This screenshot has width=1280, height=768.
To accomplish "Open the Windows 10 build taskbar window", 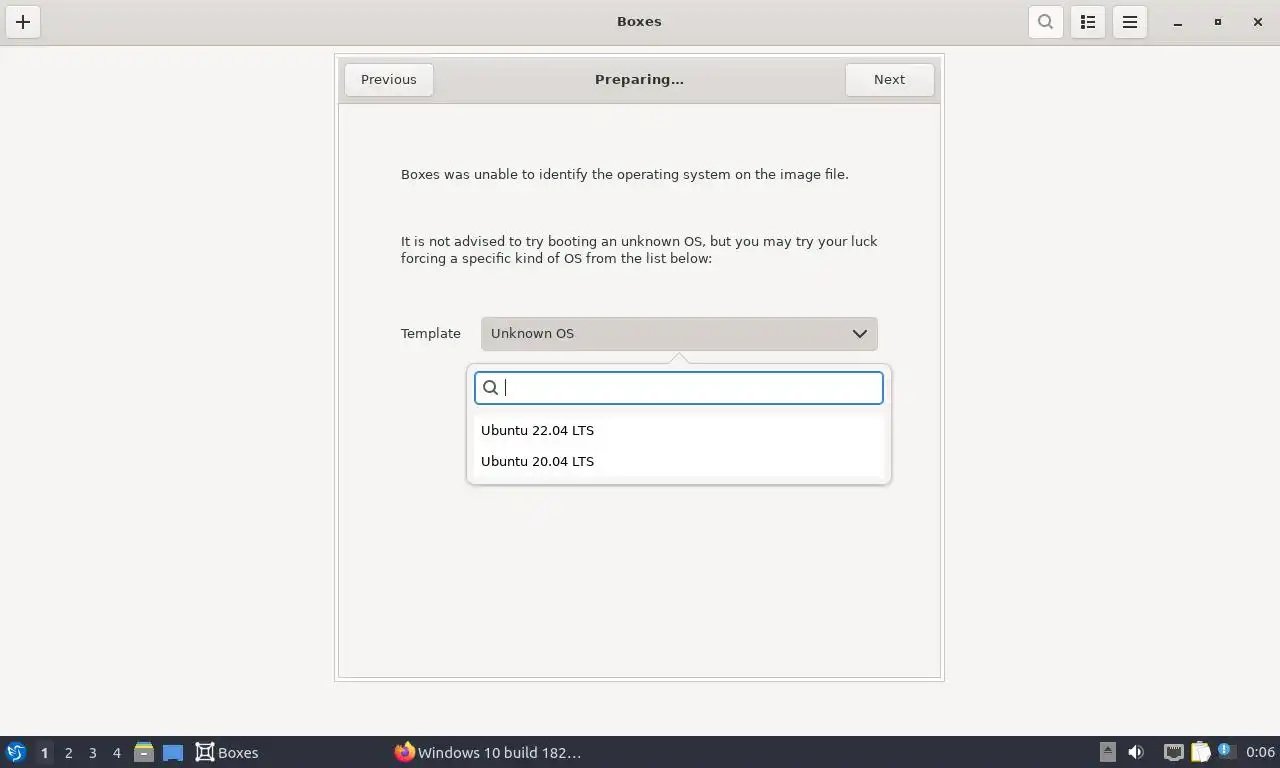I will pyautogui.click(x=488, y=752).
